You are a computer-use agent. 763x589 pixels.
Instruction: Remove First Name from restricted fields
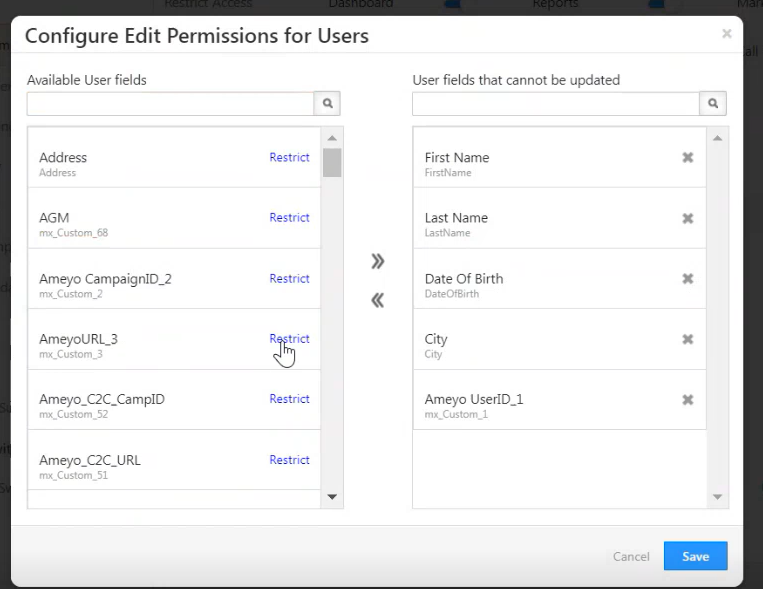pos(688,158)
